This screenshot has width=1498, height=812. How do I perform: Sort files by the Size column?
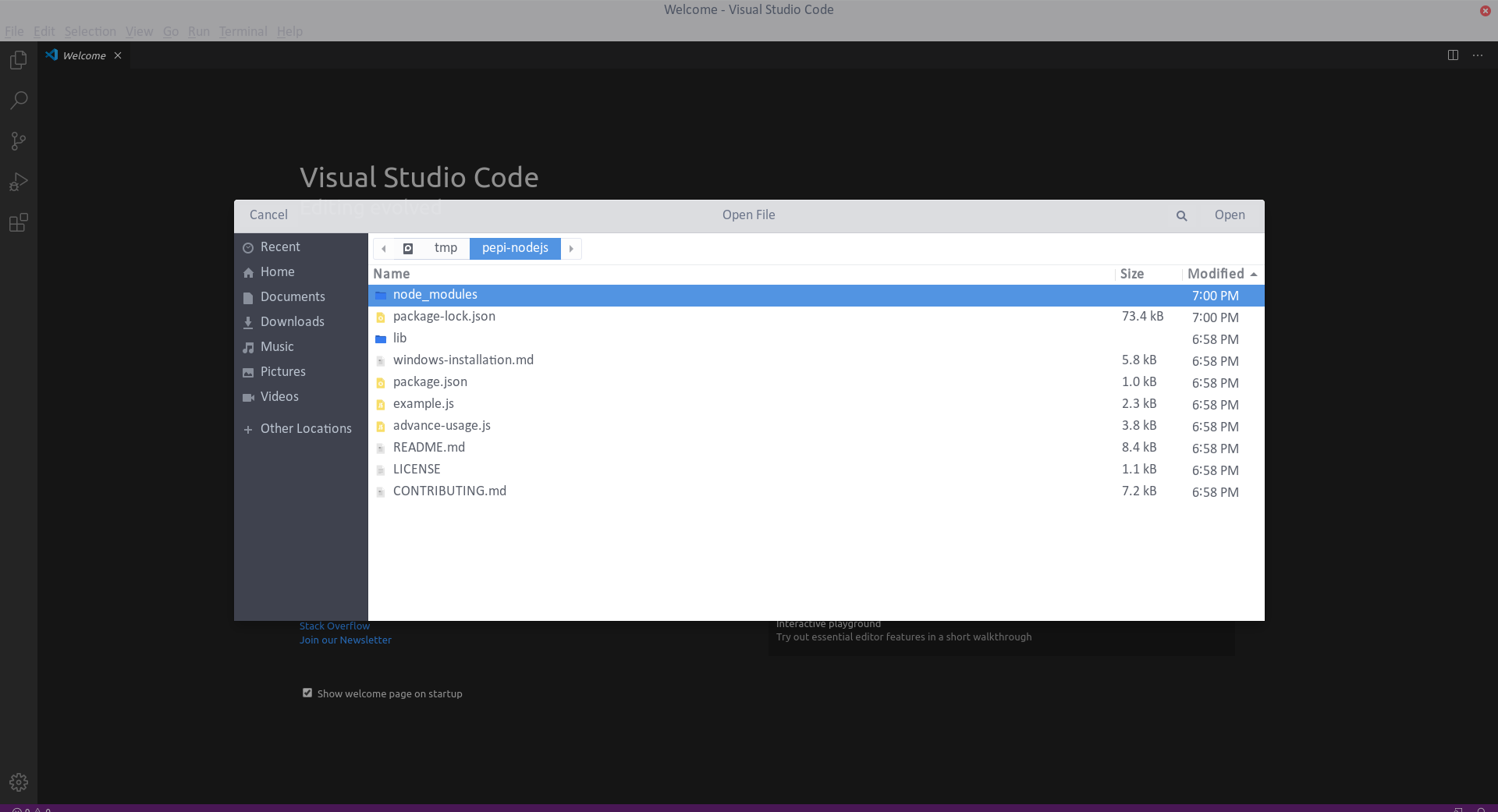tap(1148, 274)
